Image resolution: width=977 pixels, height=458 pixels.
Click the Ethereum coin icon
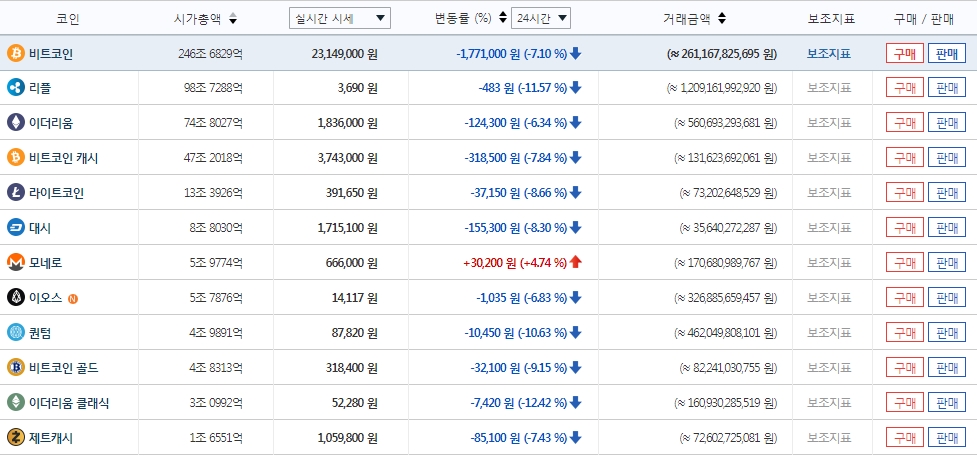point(16,123)
